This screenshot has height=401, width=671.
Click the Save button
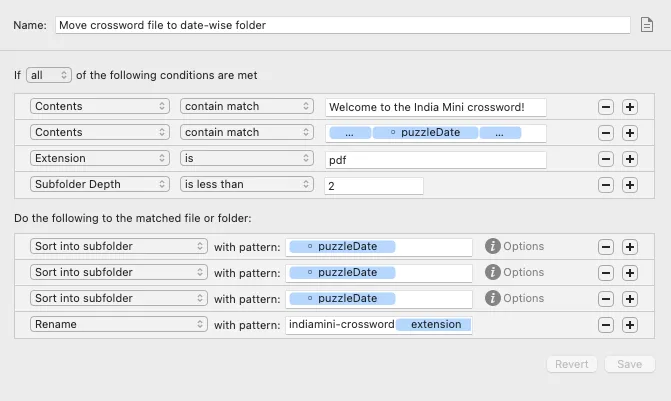(x=629, y=364)
